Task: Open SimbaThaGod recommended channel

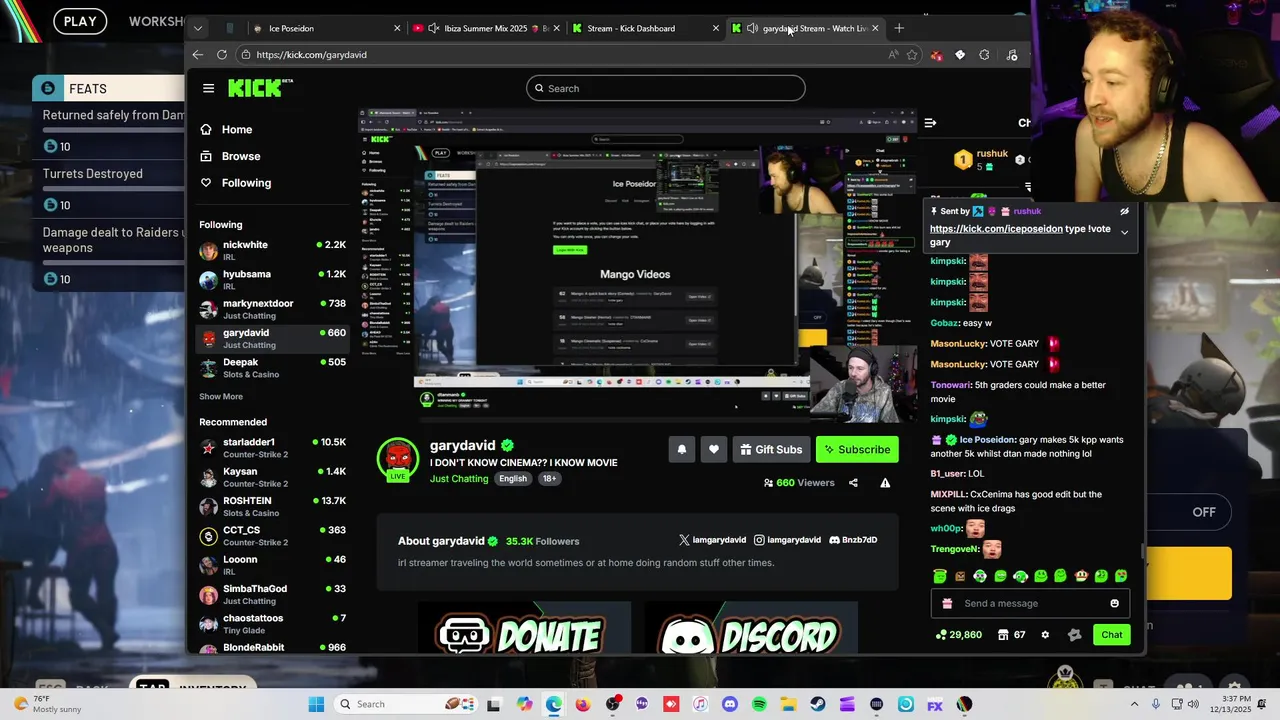Action: coord(272,594)
